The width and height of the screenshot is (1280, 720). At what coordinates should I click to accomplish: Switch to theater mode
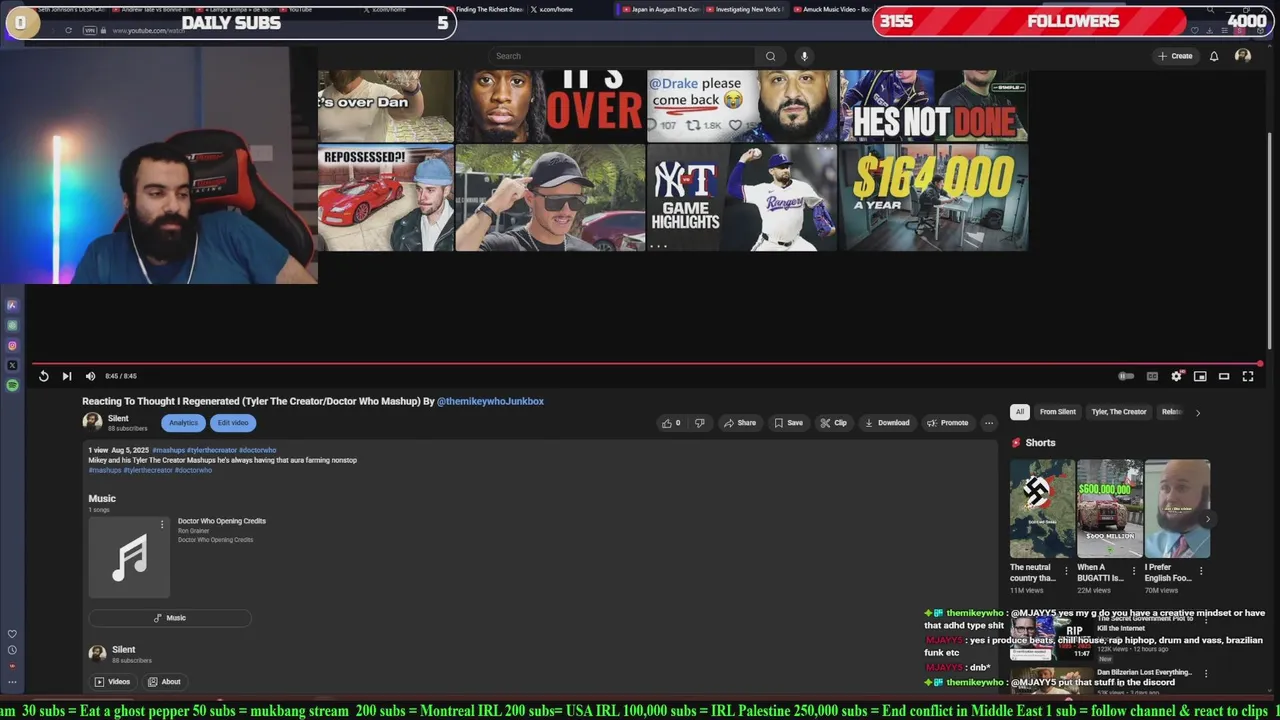click(1224, 376)
